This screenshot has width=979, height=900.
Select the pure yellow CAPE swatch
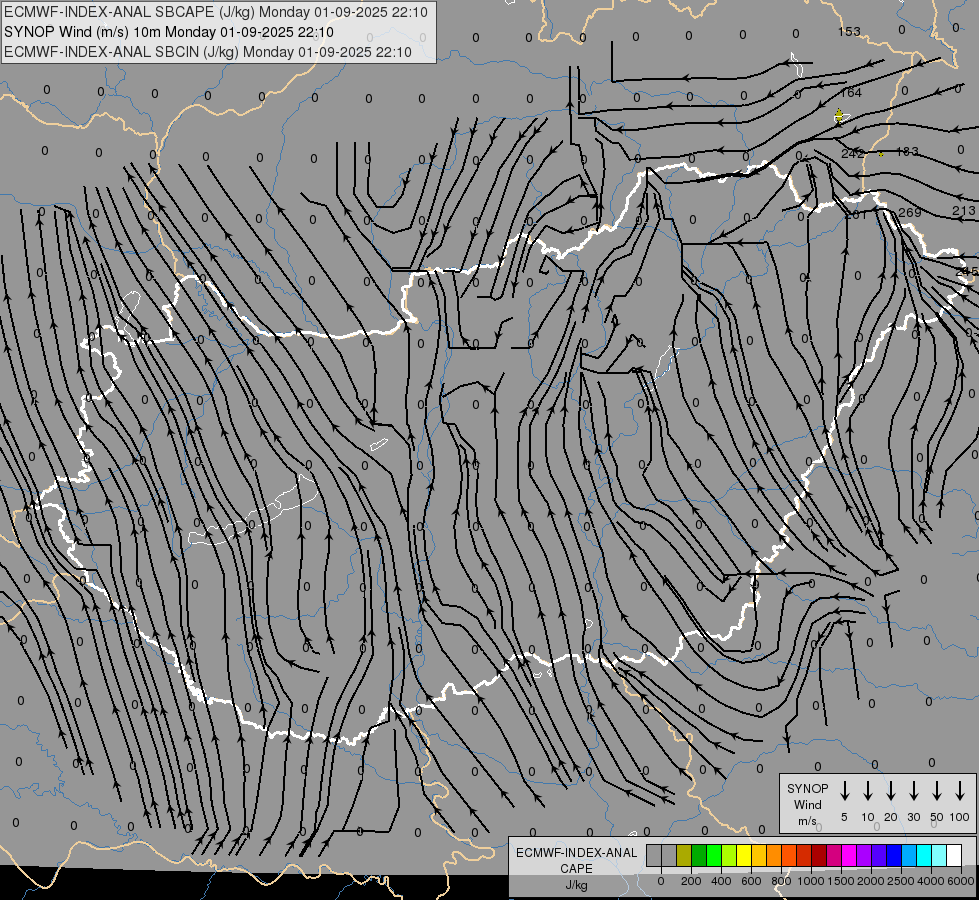pyautogui.click(x=744, y=855)
